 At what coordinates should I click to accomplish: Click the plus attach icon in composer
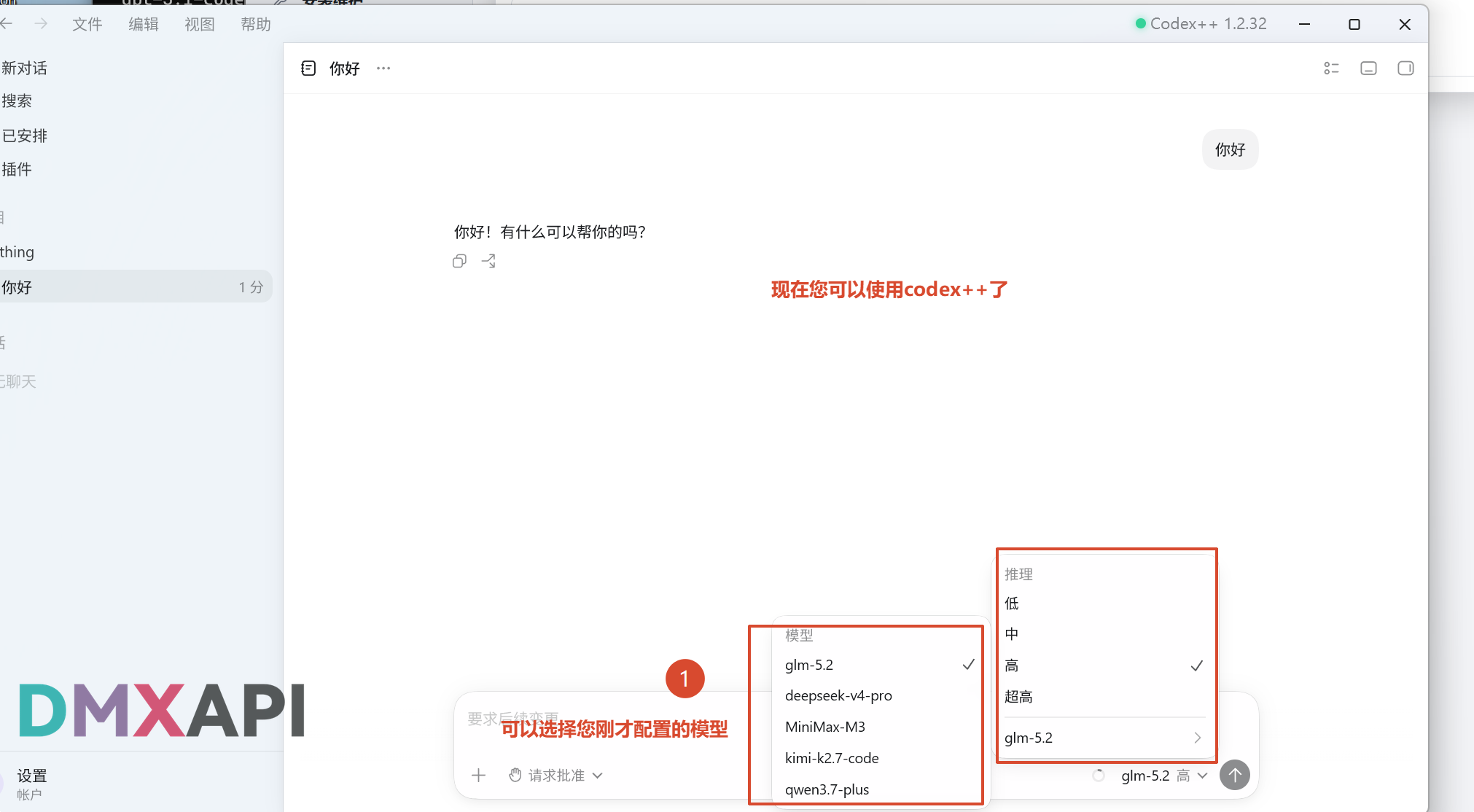coord(478,775)
